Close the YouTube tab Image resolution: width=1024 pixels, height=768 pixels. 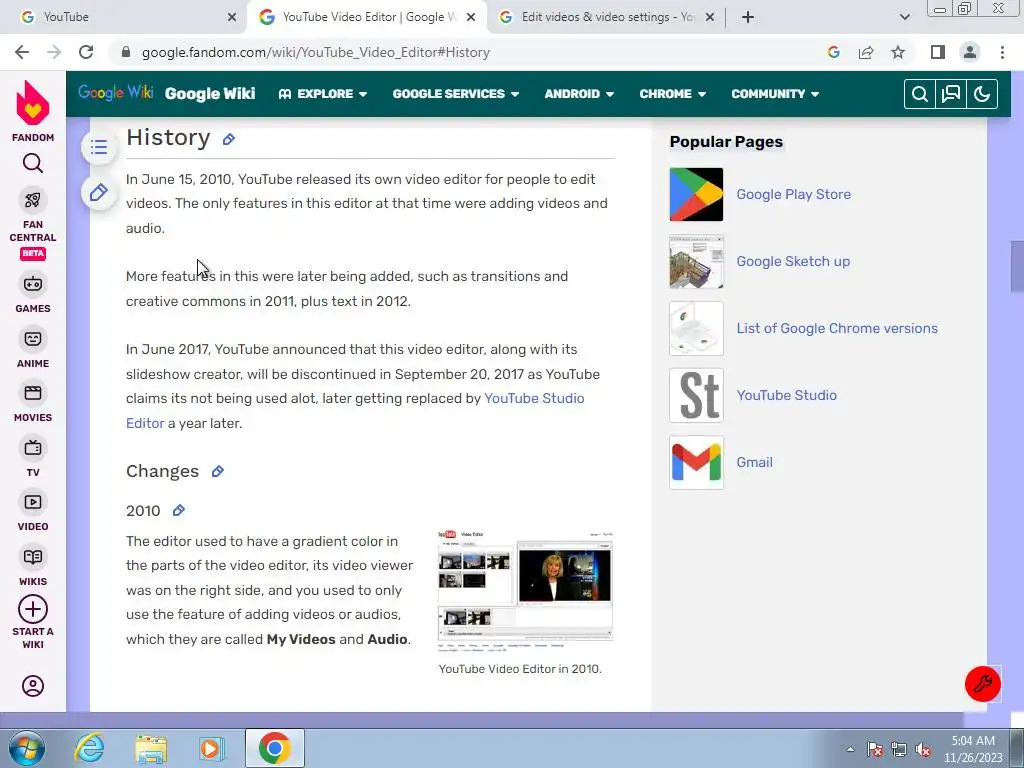click(232, 18)
